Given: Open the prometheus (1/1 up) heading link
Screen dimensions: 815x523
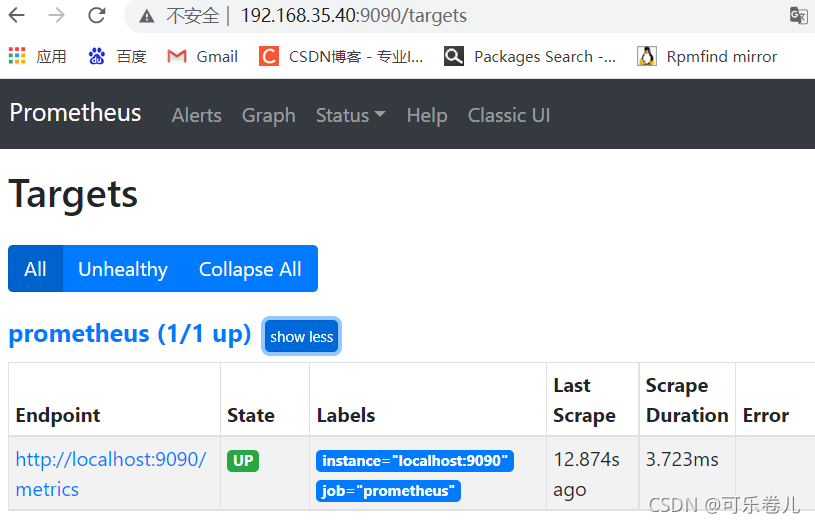Looking at the screenshot, I should pos(130,334).
